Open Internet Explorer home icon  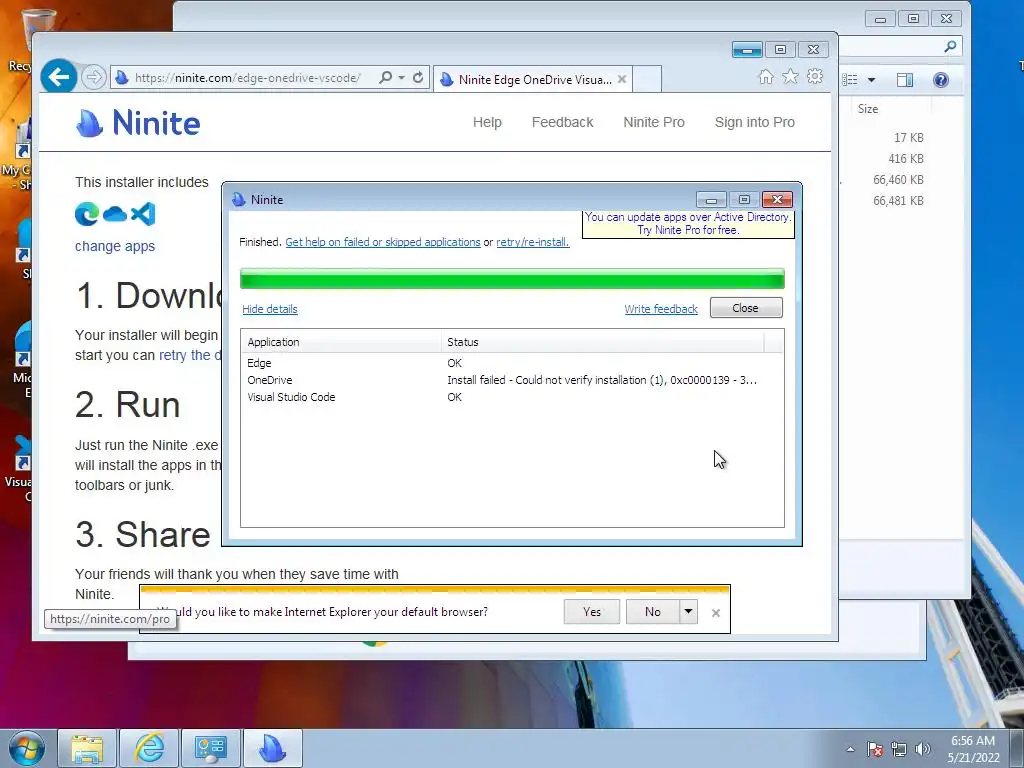[765, 77]
